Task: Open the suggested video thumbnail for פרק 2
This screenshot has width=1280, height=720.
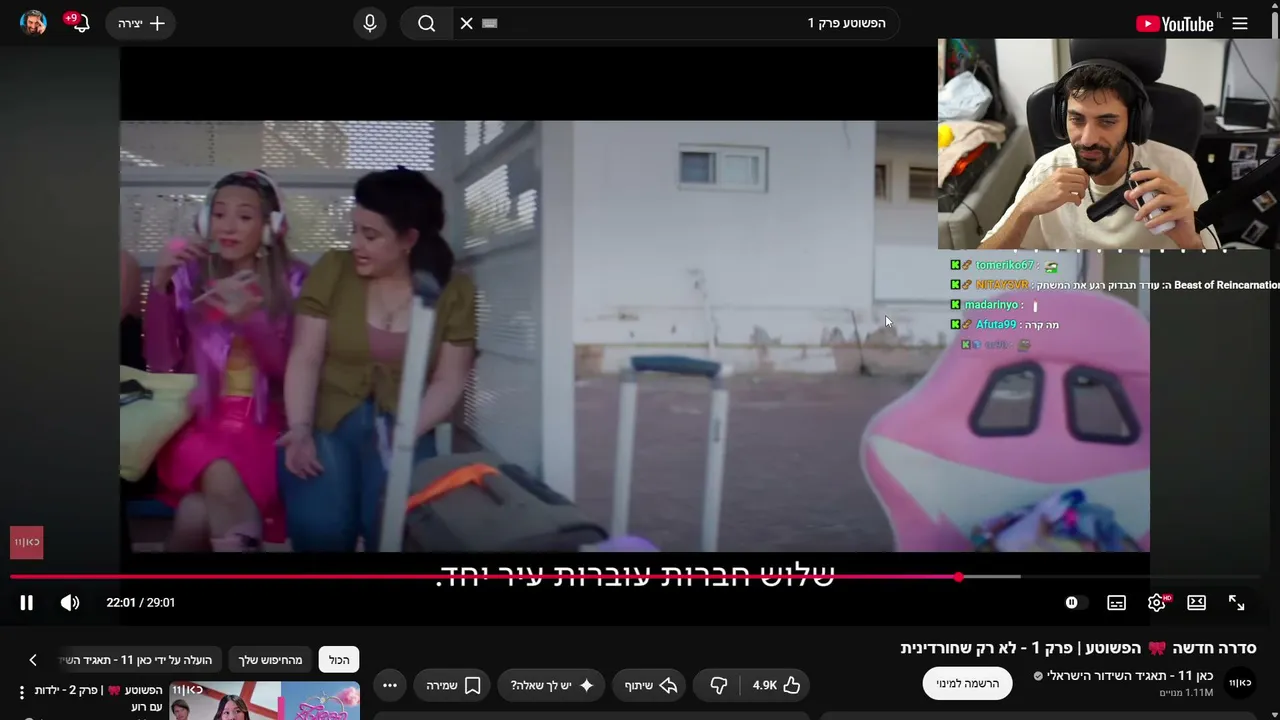Action: [265, 701]
